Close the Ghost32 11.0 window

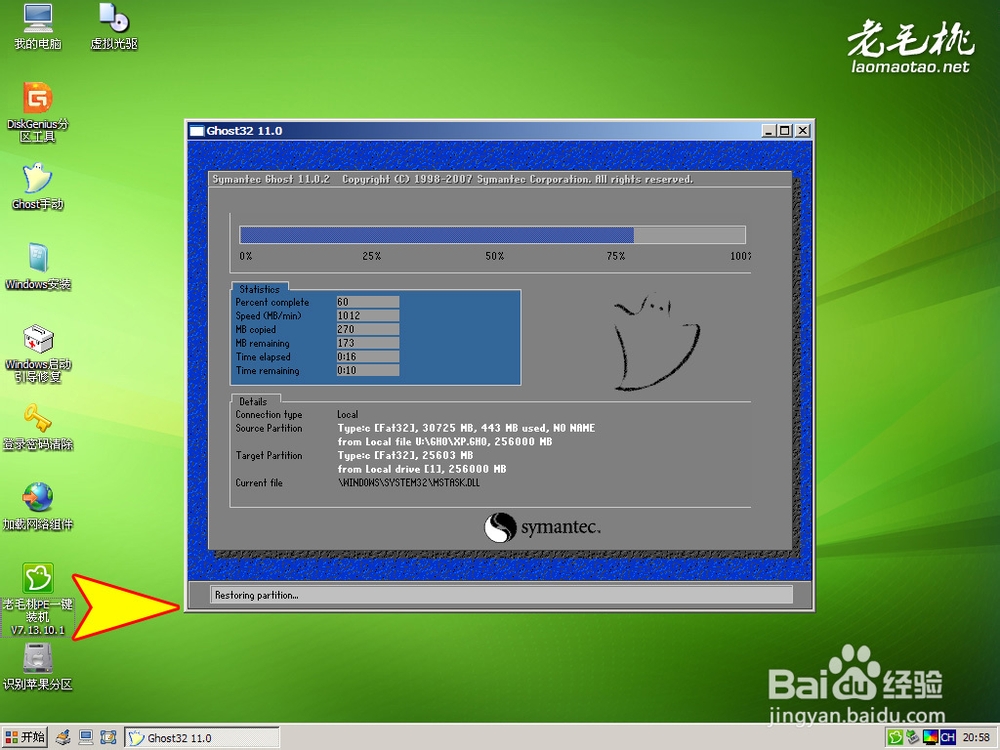(x=803, y=131)
